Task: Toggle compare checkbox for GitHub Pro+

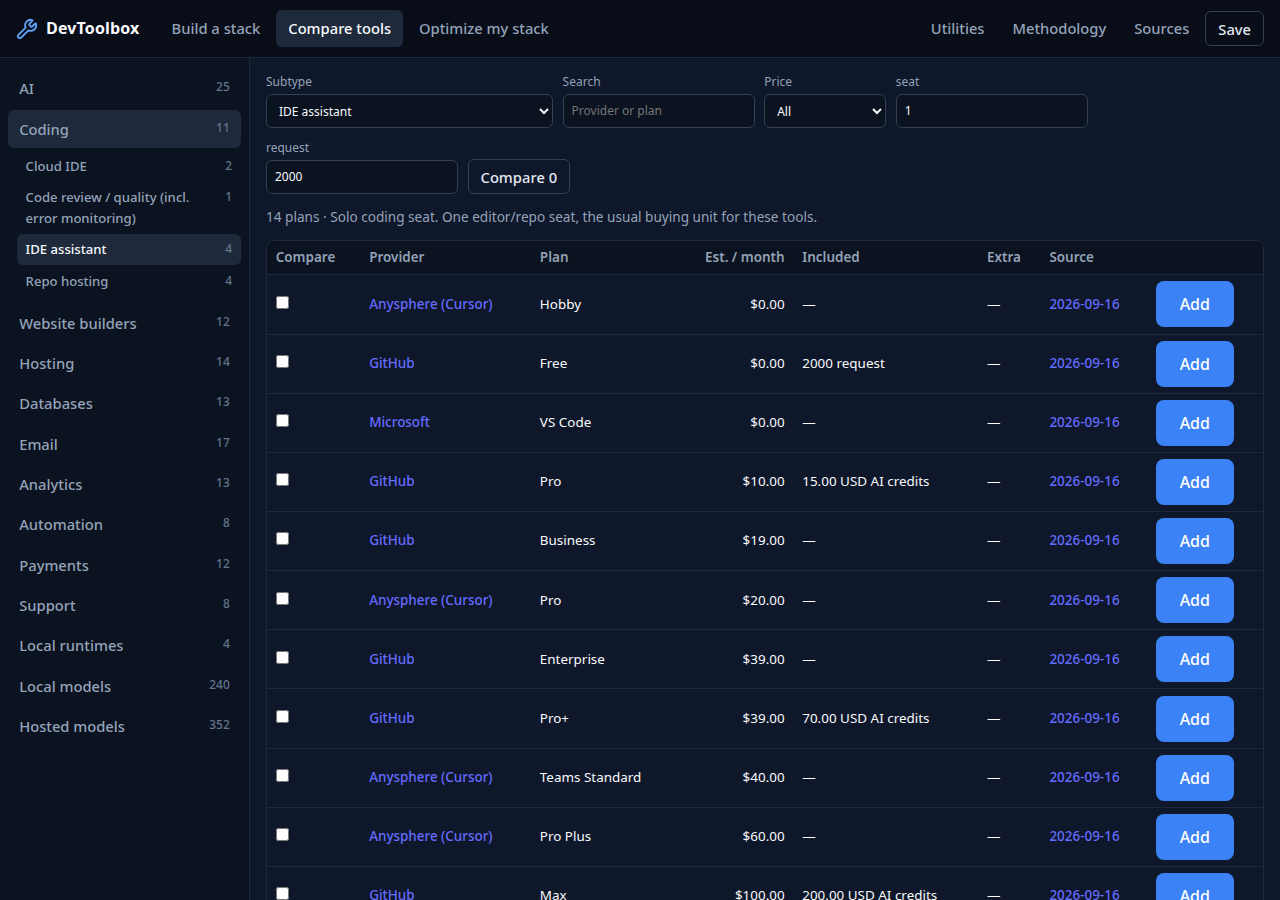Action: click(282, 716)
